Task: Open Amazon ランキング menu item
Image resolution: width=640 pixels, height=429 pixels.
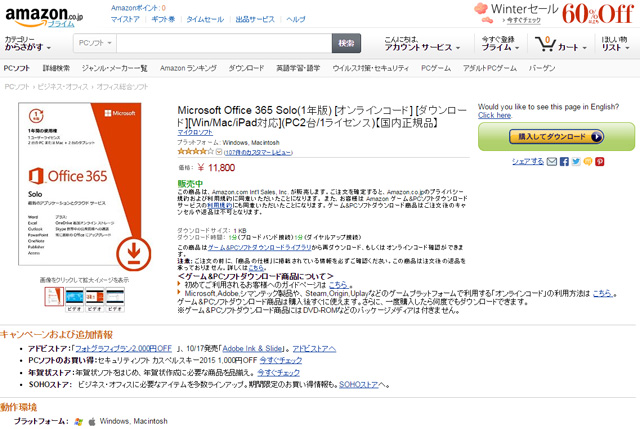Action: click(x=188, y=68)
